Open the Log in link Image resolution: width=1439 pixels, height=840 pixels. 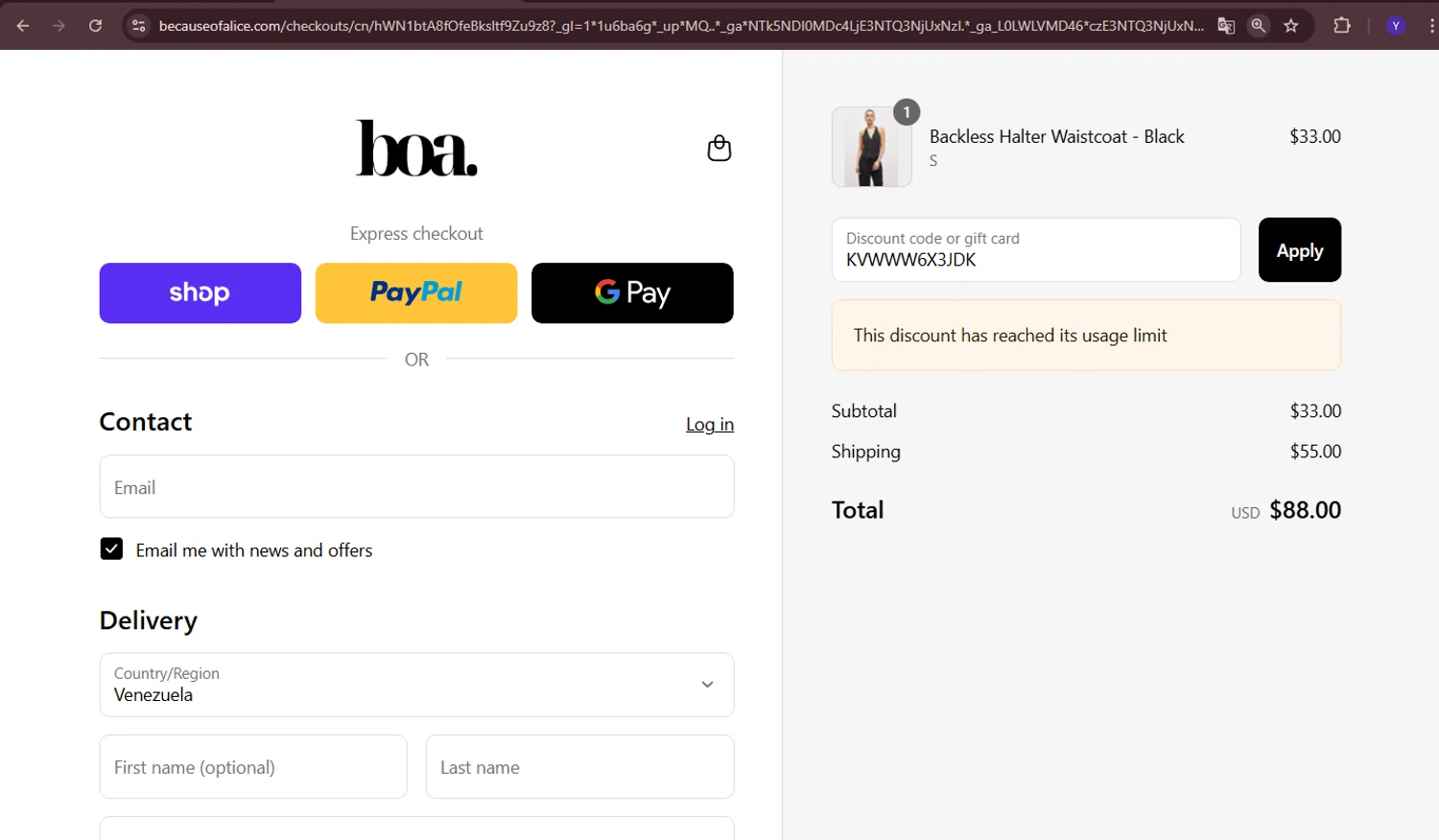point(710,425)
